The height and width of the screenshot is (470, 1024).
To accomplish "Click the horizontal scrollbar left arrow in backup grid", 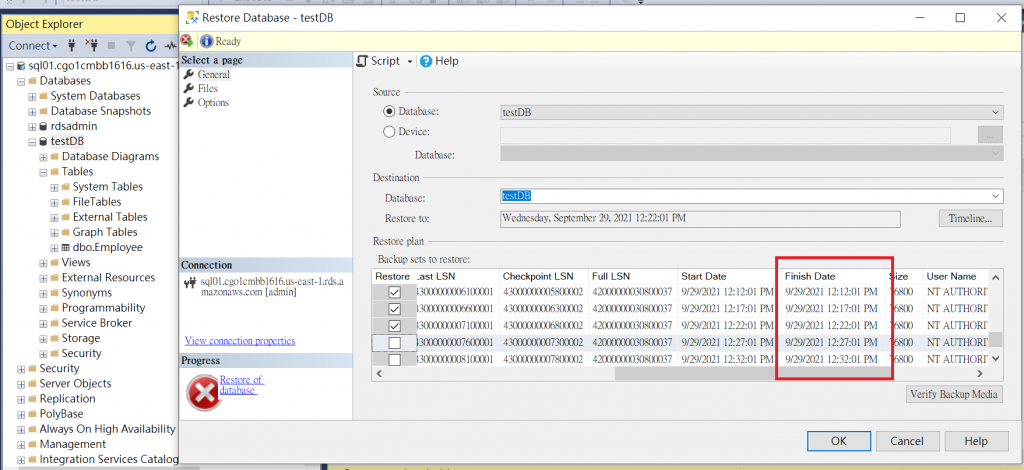I will coord(379,373).
